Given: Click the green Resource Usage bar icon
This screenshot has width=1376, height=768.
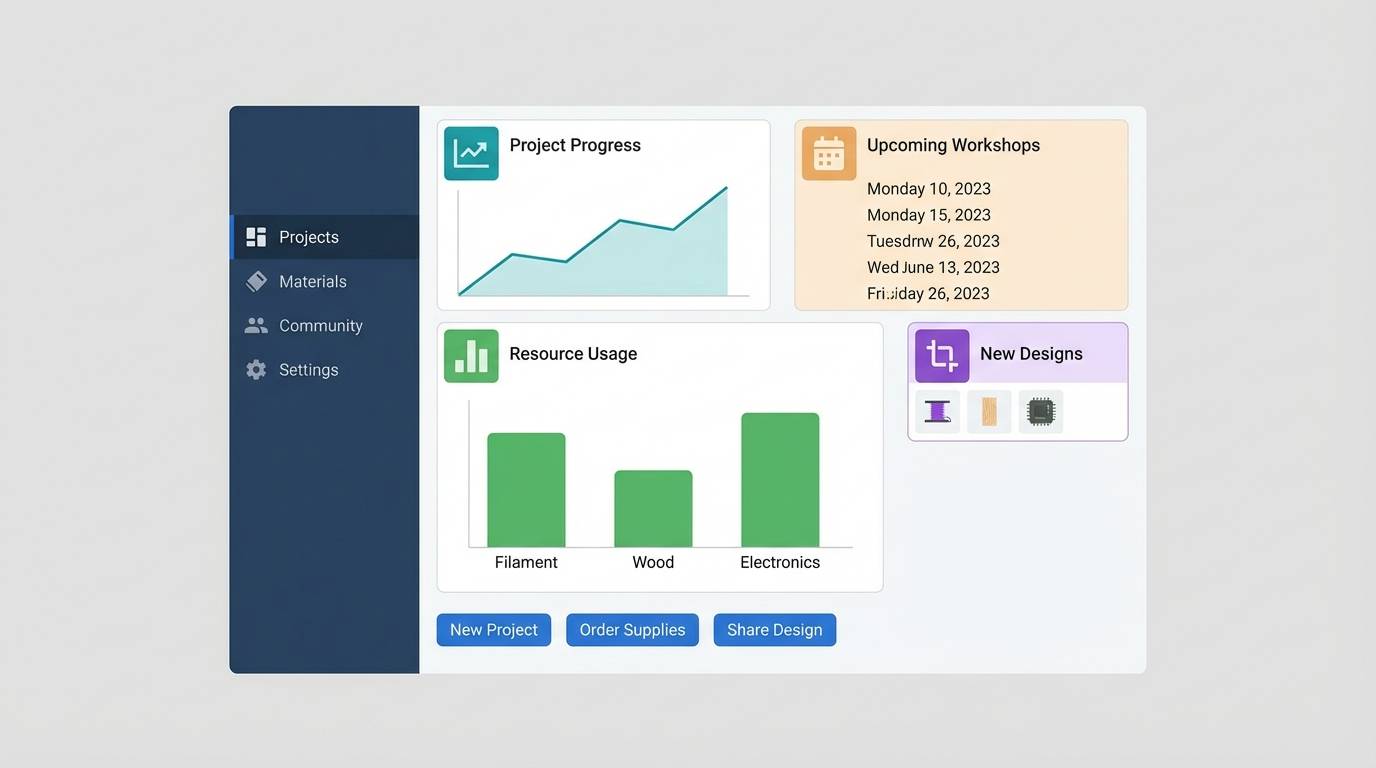Looking at the screenshot, I should [x=470, y=355].
